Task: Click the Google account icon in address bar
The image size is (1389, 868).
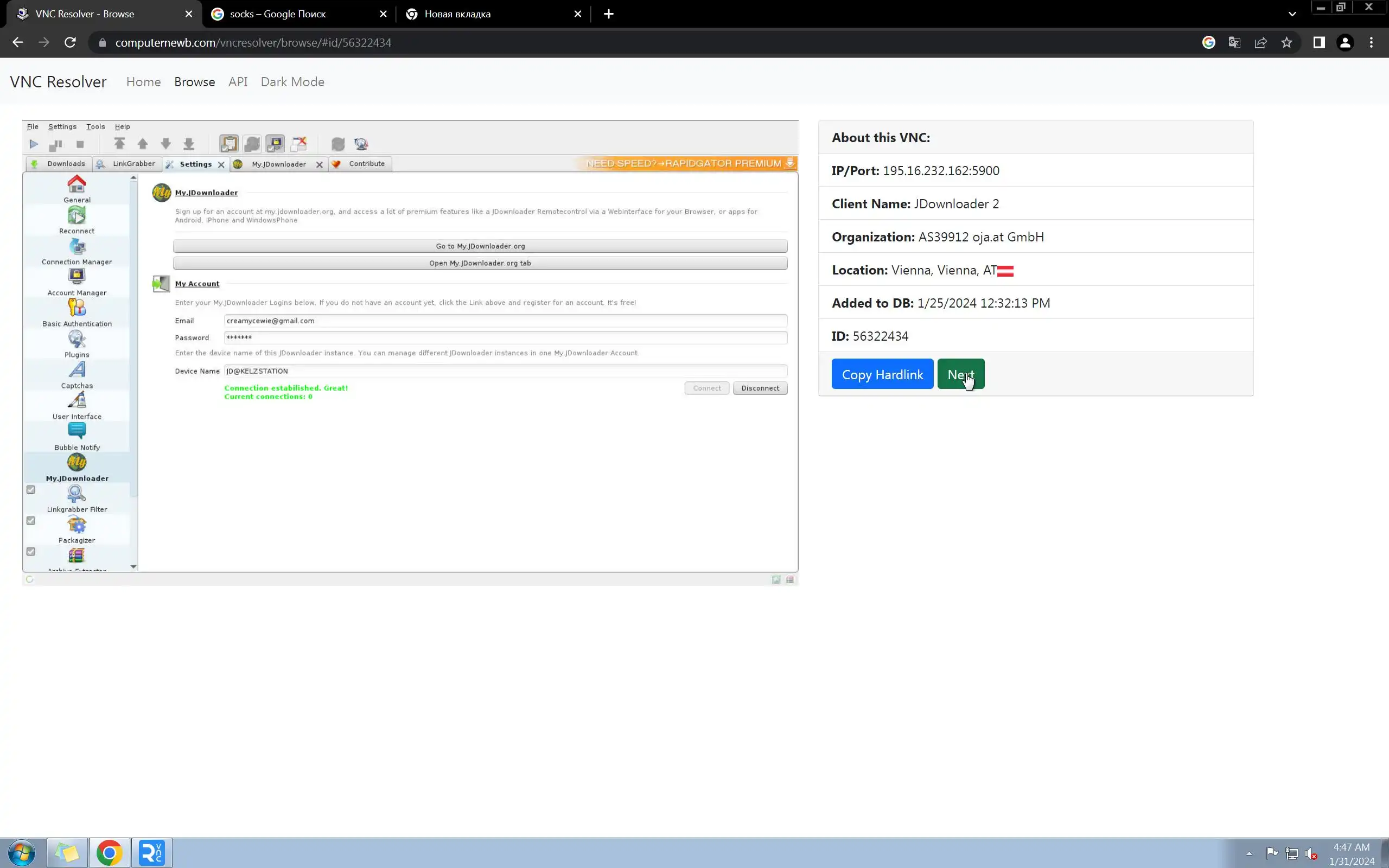Action: tap(1208, 42)
